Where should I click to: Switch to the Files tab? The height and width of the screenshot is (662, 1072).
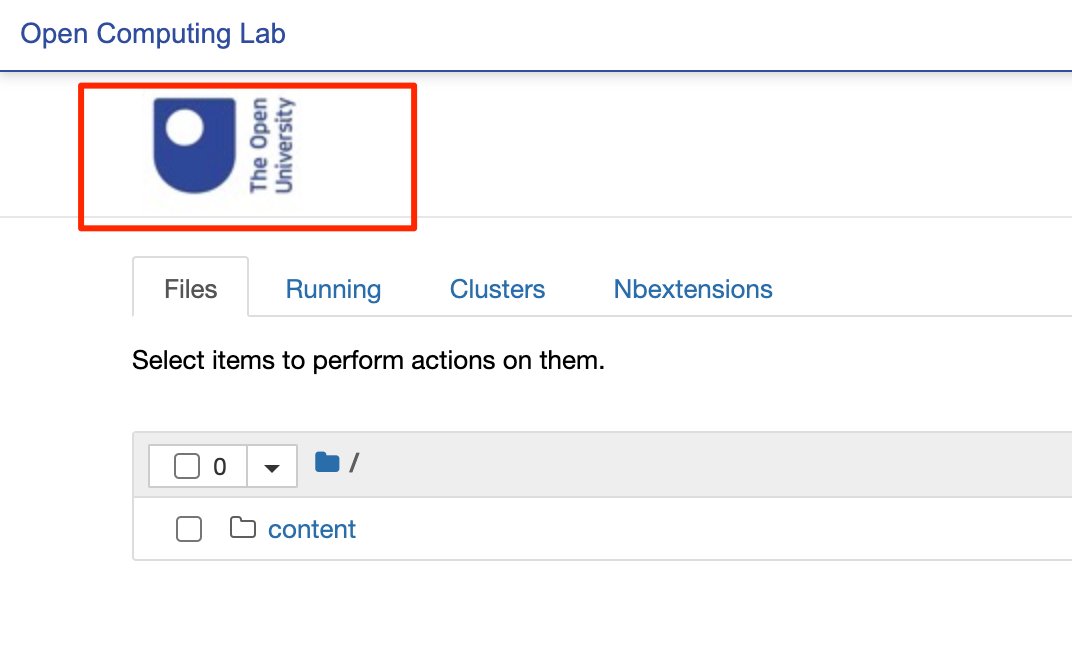click(x=190, y=289)
